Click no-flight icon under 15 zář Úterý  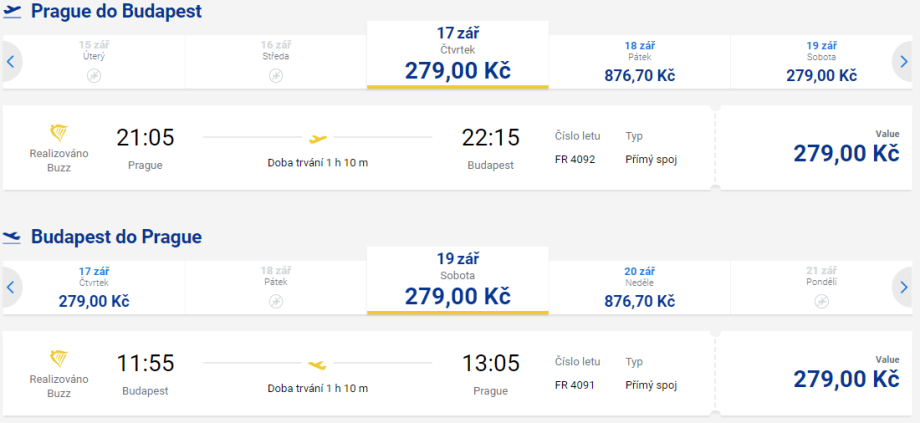(94, 76)
